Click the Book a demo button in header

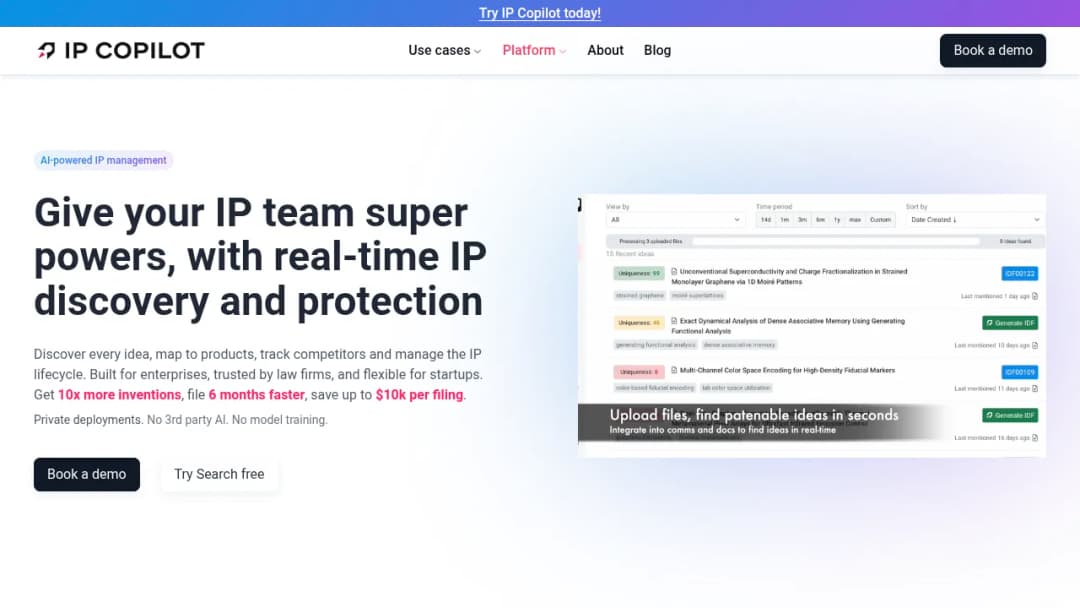pyautogui.click(x=993, y=50)
